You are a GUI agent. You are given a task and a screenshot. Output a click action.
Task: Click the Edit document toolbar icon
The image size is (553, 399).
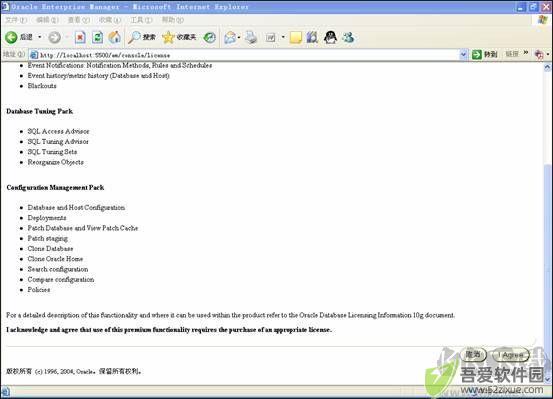point(271,37)
